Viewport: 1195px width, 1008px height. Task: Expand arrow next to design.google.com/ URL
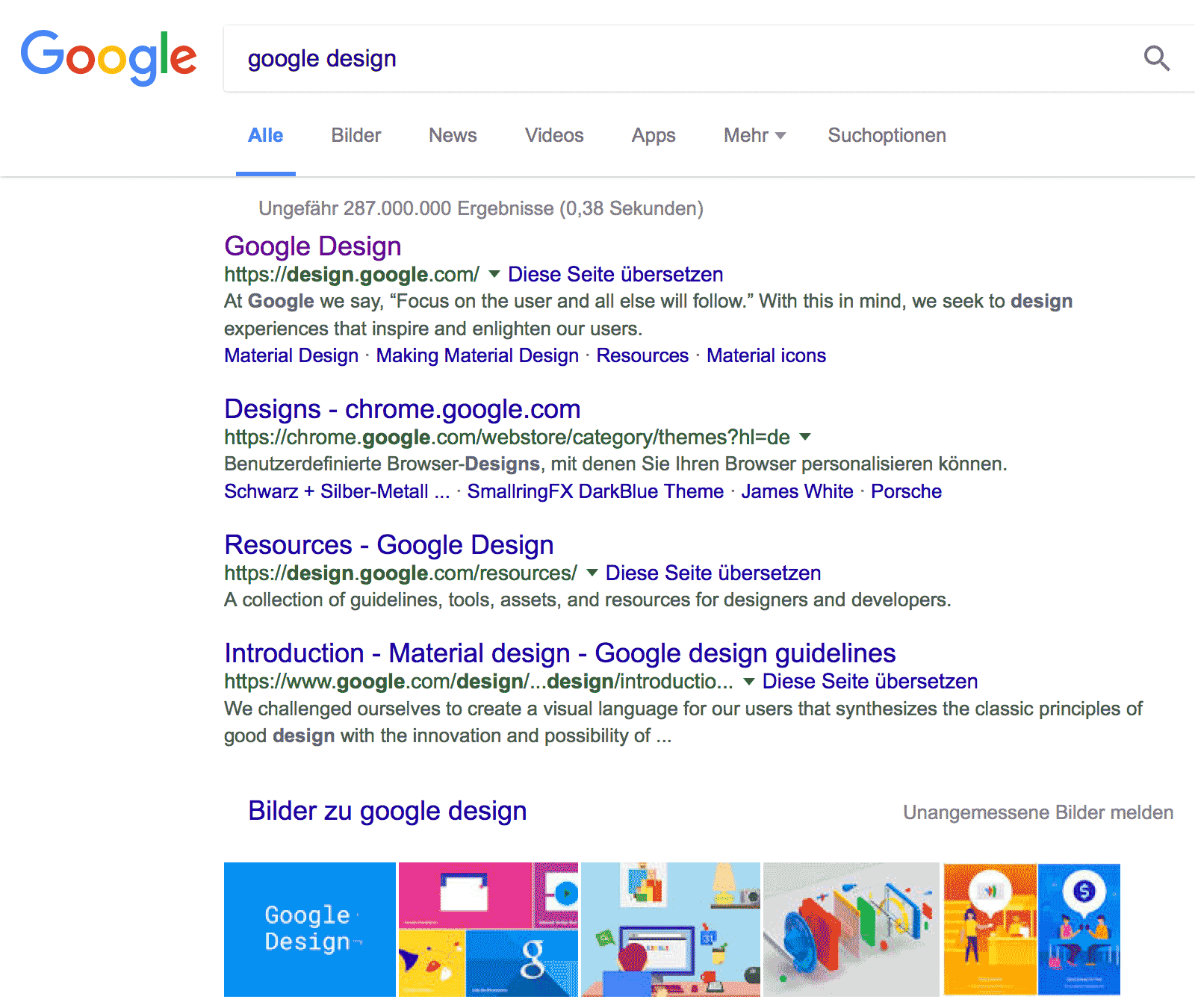(494, 274)
